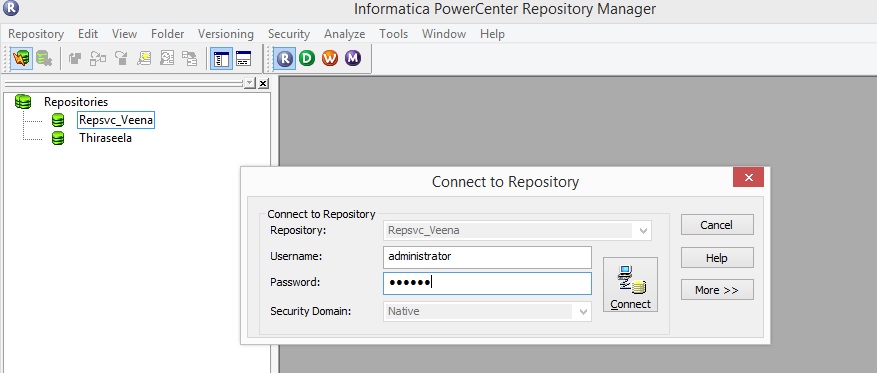The height and width of the screenshot is (373, 877).
Task: Click into the Password field
Action: tap(487, 283)
